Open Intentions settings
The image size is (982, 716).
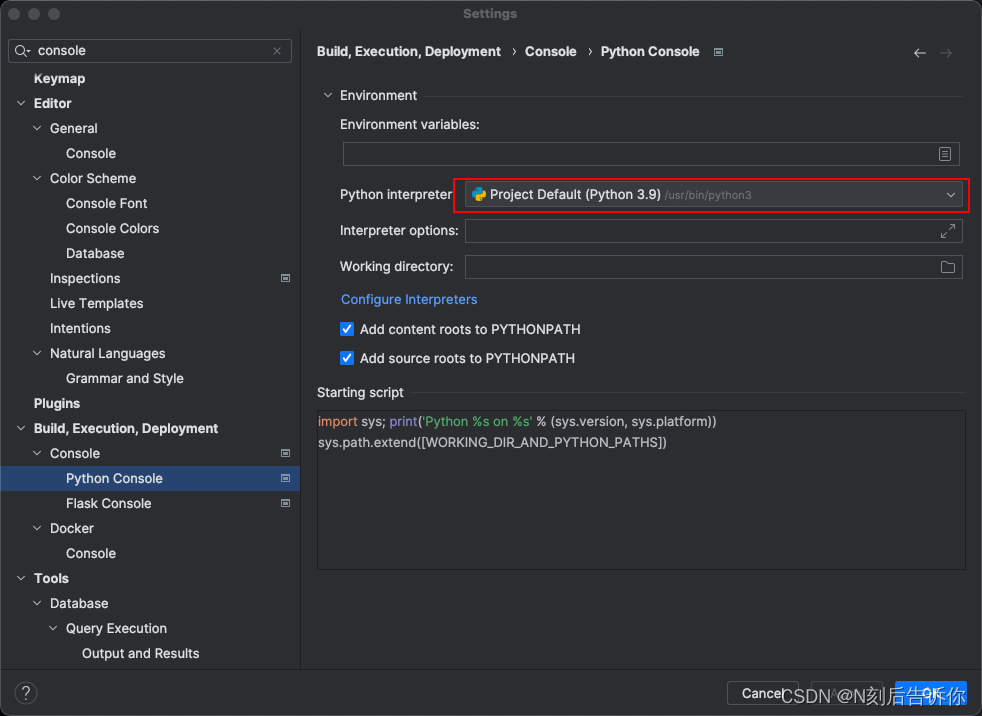(x=80, y=329)
